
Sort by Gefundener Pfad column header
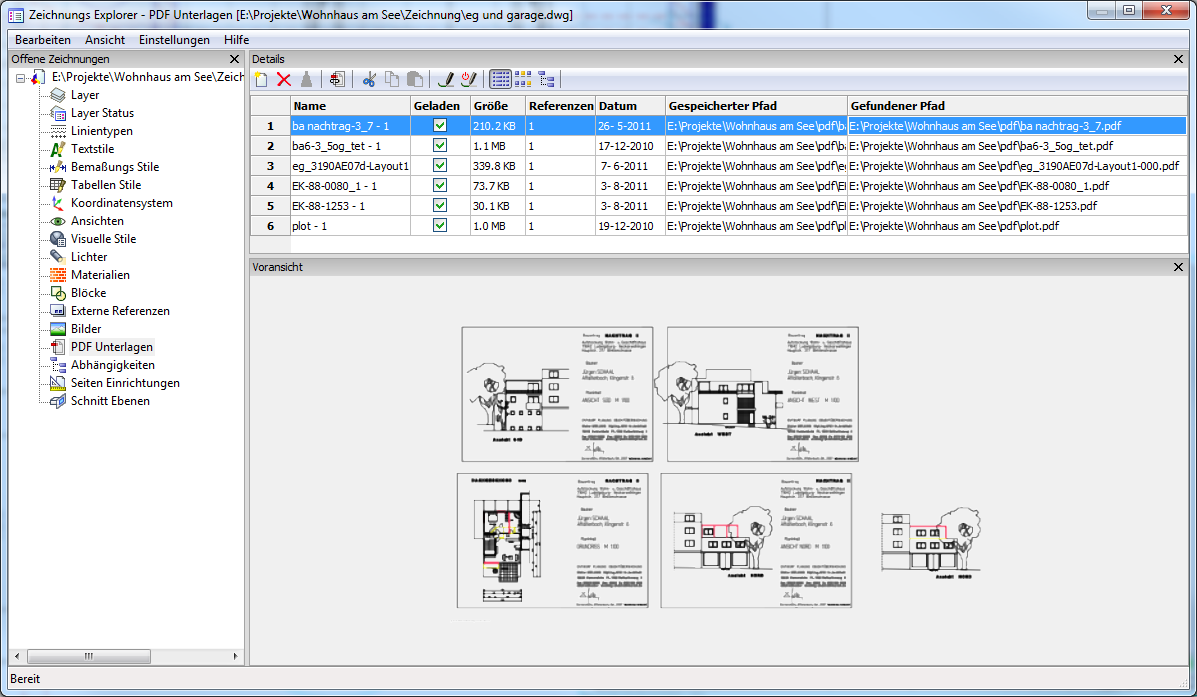tap(1017, 106)
